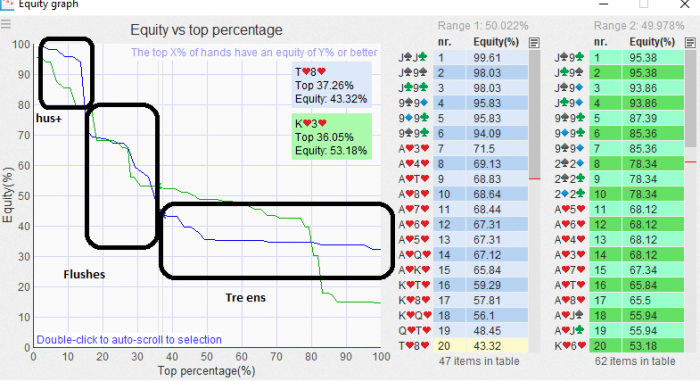
Task: Select Range 1 row with equity 57.81
Action: tap(462, 301)
